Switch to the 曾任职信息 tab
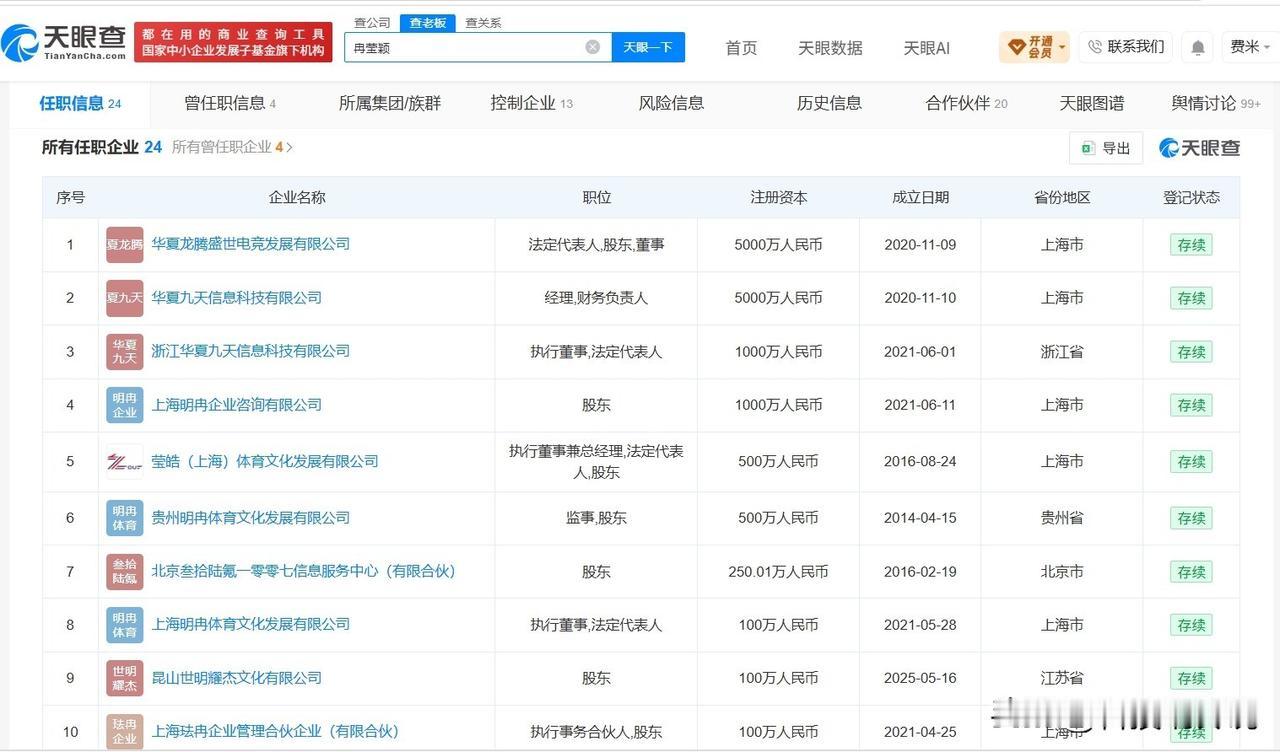1280x752 pixels. pos(230,103)
